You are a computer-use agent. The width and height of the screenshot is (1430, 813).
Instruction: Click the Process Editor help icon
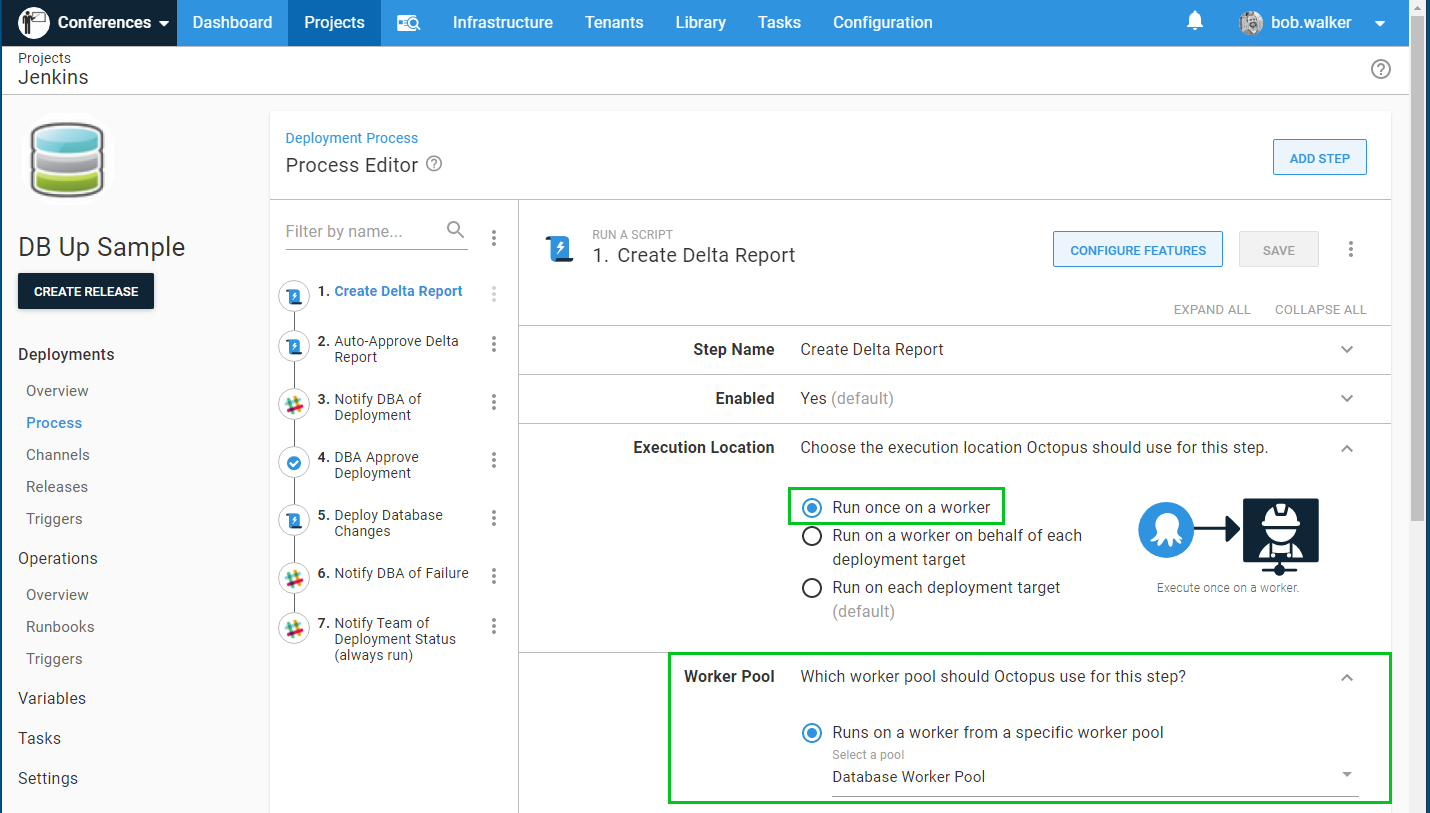click(x=434, y=164)
